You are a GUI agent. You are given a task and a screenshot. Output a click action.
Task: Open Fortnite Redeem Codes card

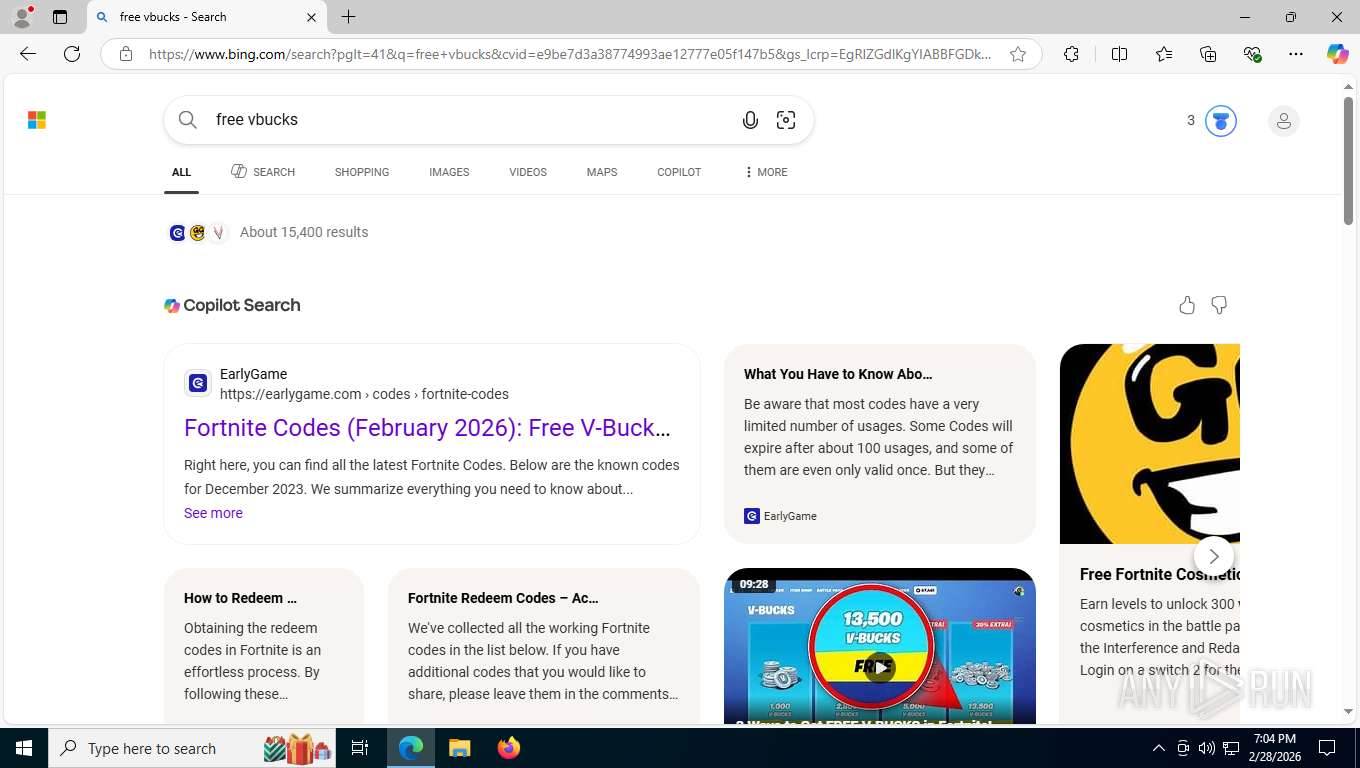pyautogui.click(x=544, y=646)
